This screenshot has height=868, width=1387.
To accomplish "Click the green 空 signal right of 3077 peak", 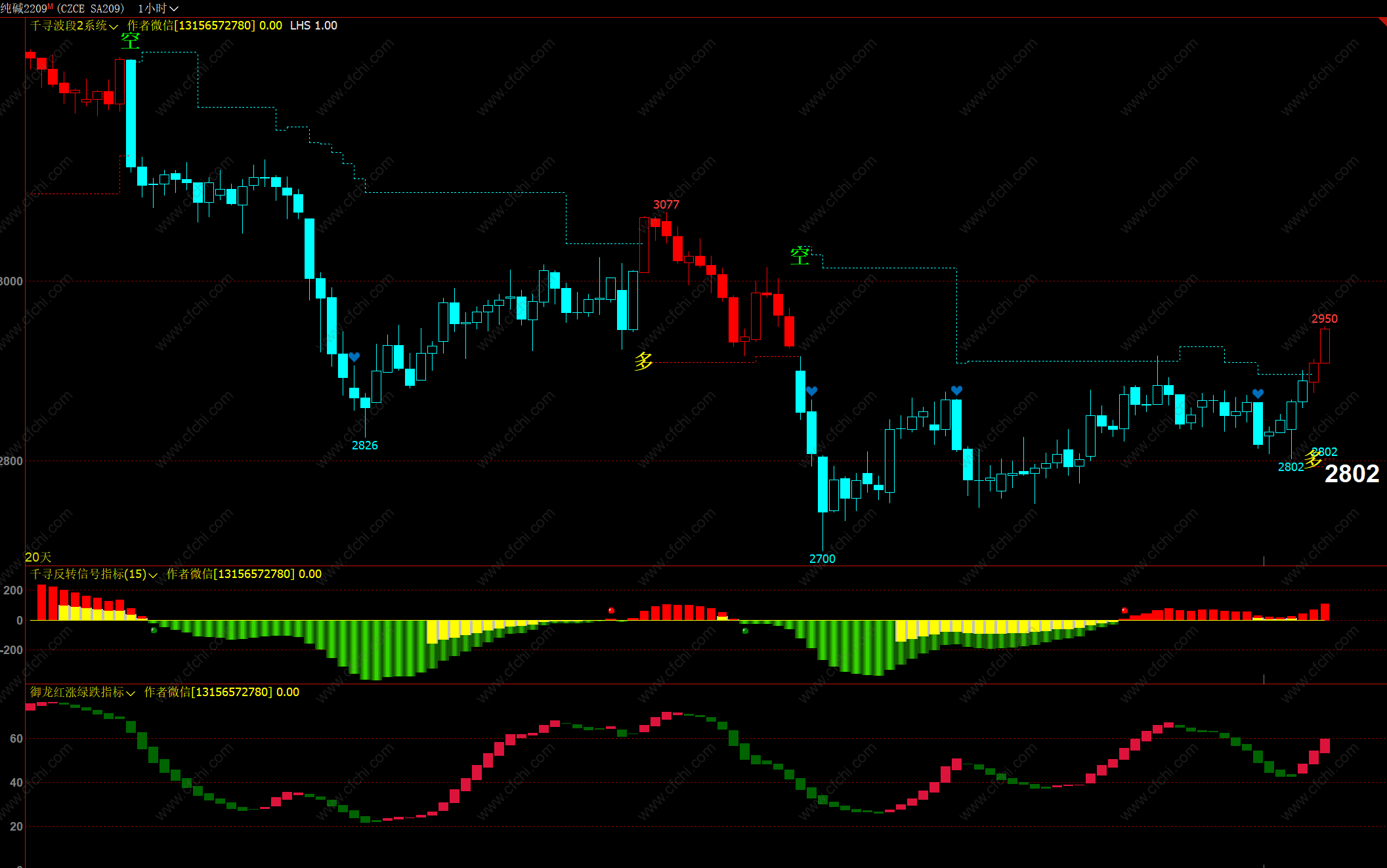I will pos(800,256).
